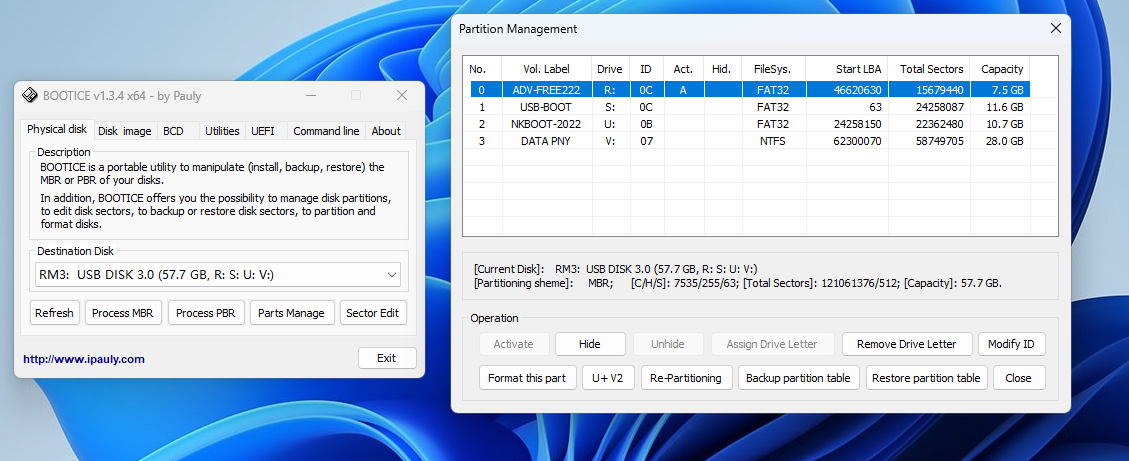This screenshot has width=1129, height=461.
Task: Select the ADV-FREE222 partition row
Action: tap(750, 89)
